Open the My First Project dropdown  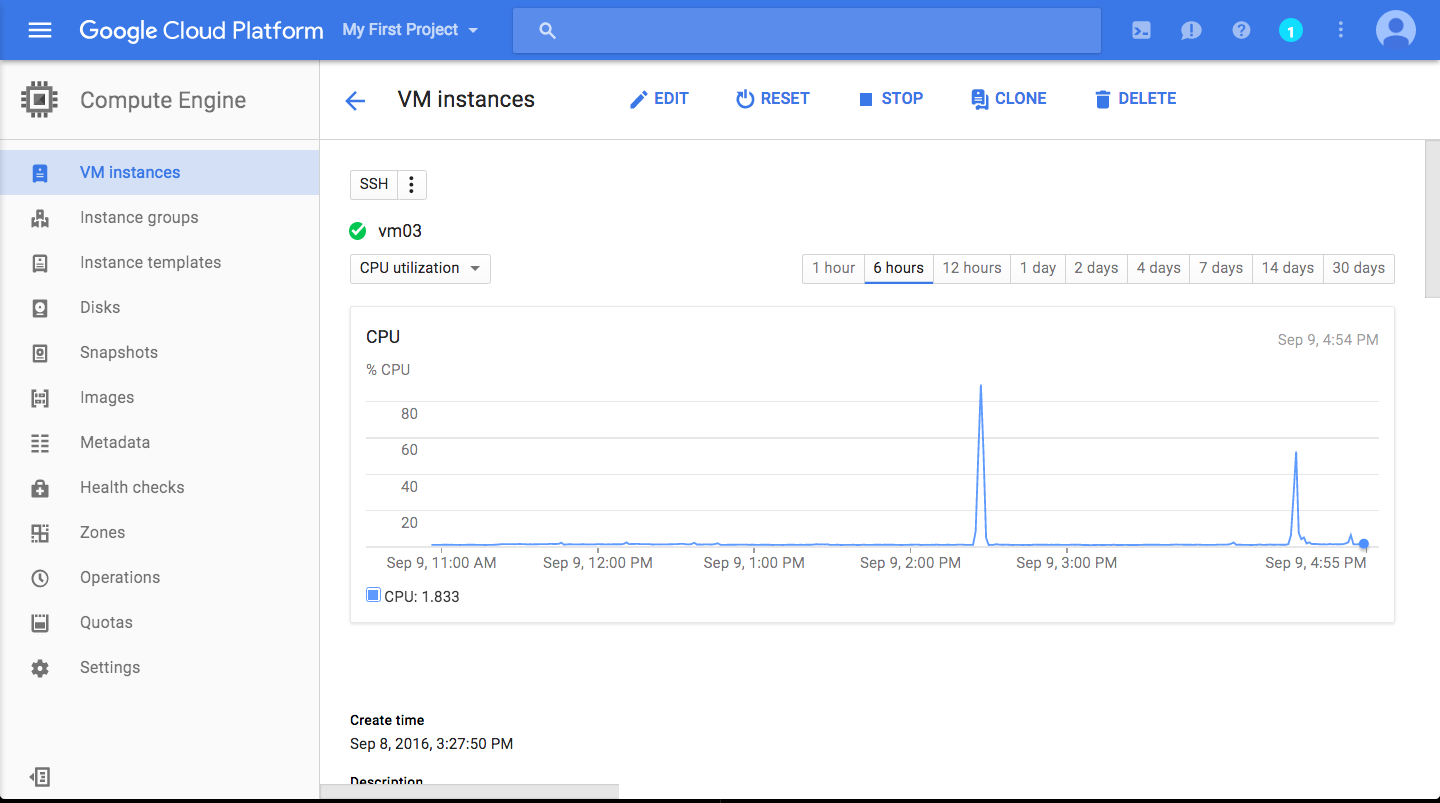click(x=410, y=30)
